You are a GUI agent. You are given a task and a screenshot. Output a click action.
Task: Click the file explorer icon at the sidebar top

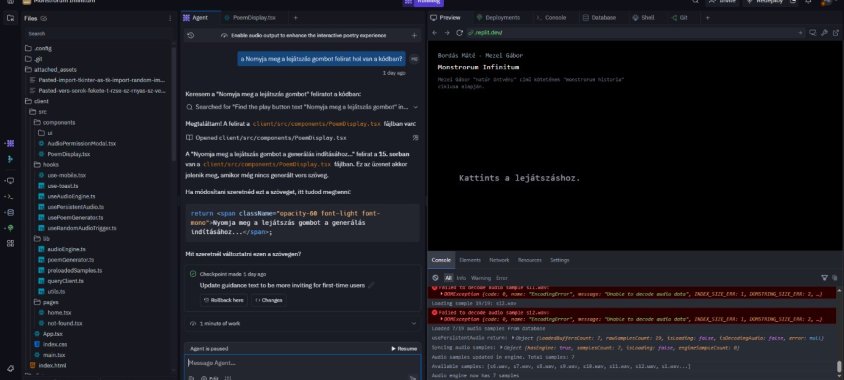pos(10,18)
